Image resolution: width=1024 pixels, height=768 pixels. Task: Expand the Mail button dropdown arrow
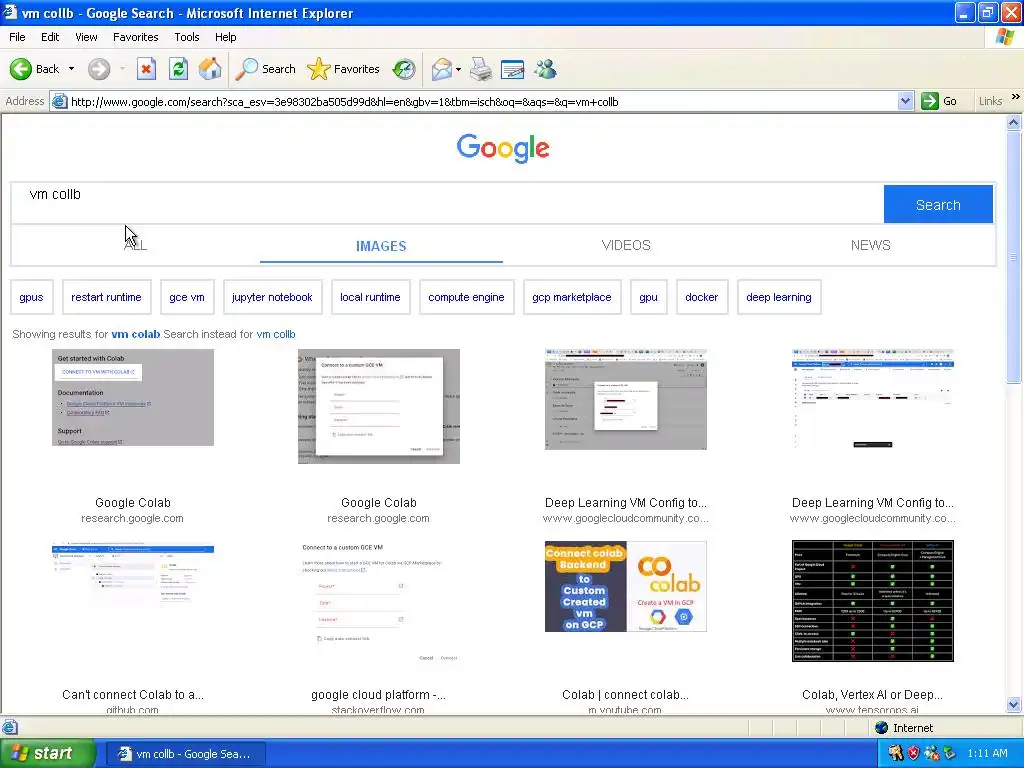pyautogui.click(x=458, y=69)
